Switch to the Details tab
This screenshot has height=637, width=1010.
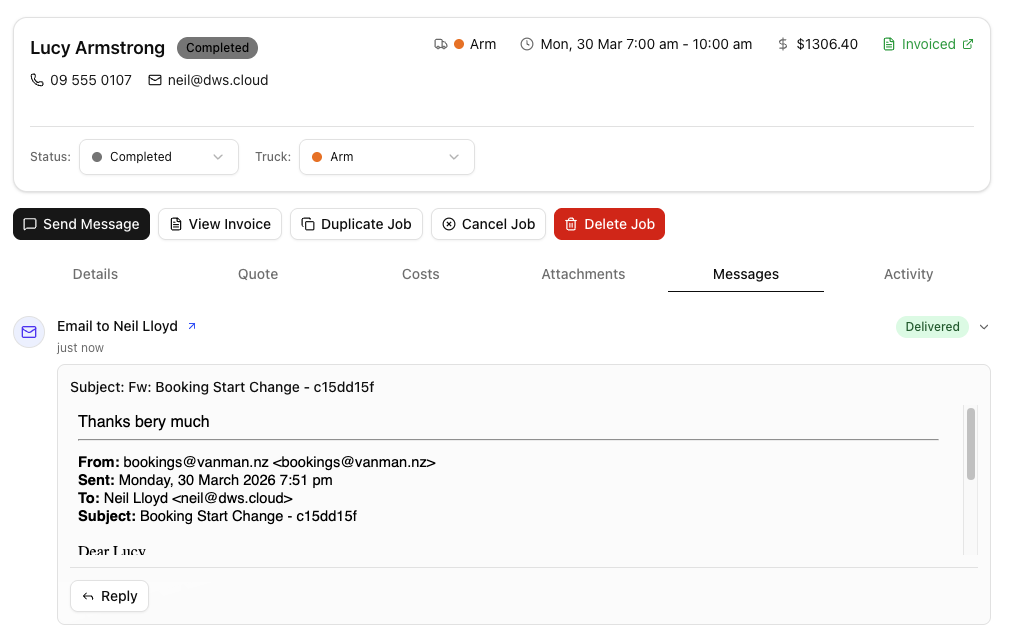(x=95, y=274)
